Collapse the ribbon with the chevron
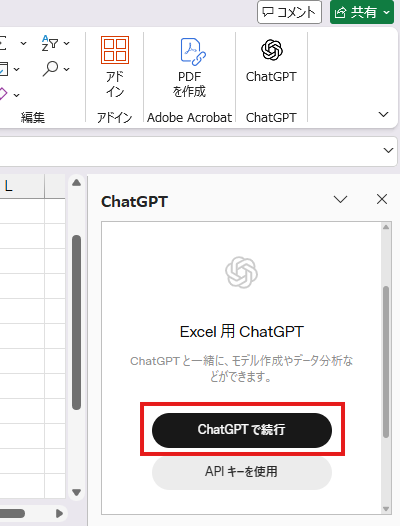Image resolution: width=400 pixels, height=526 pixels. pyautogui.click(x=383, y=114)
